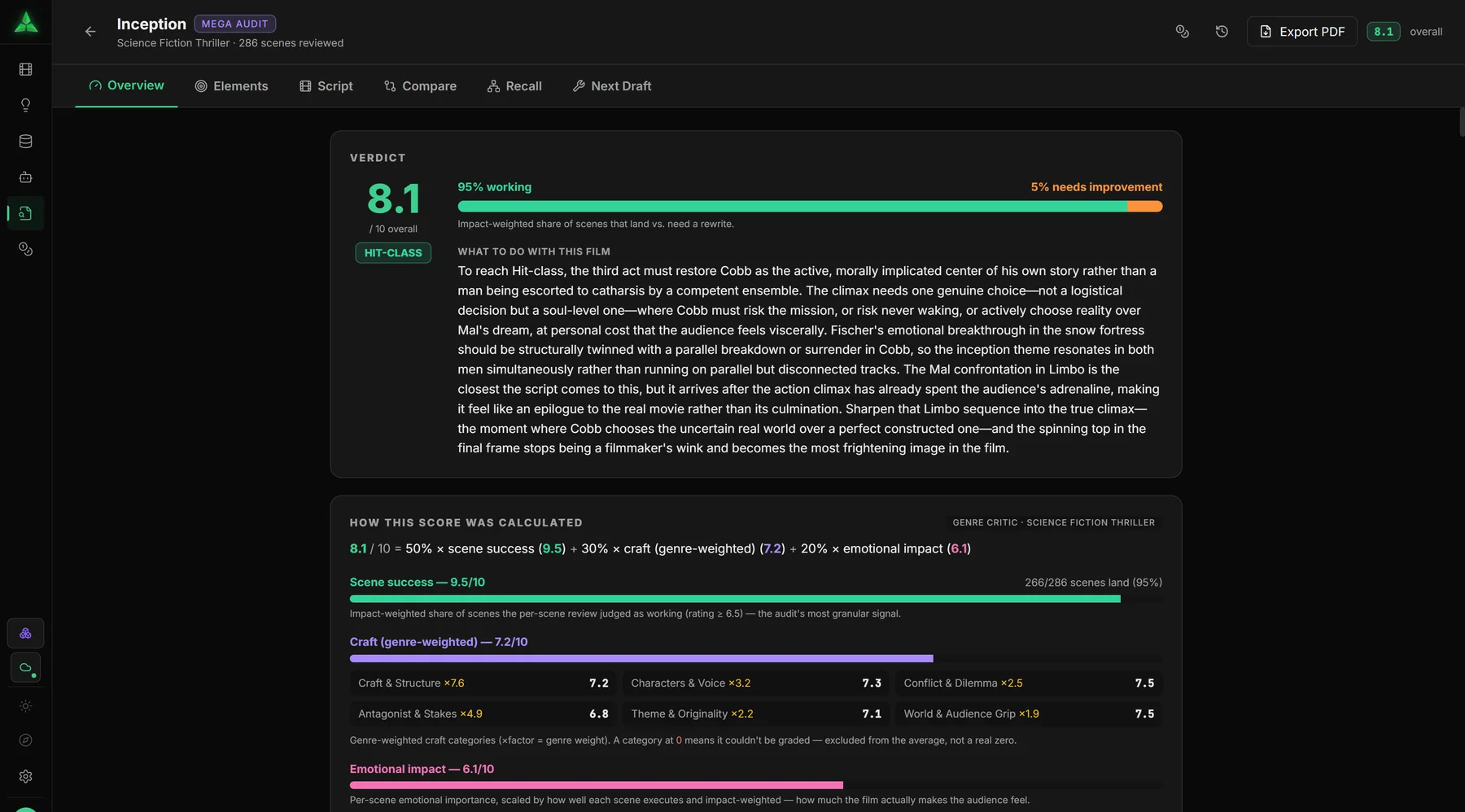Viewport: 1465px width, 812px height.
Task: Click the green working share progress bar
Action: 793,207
